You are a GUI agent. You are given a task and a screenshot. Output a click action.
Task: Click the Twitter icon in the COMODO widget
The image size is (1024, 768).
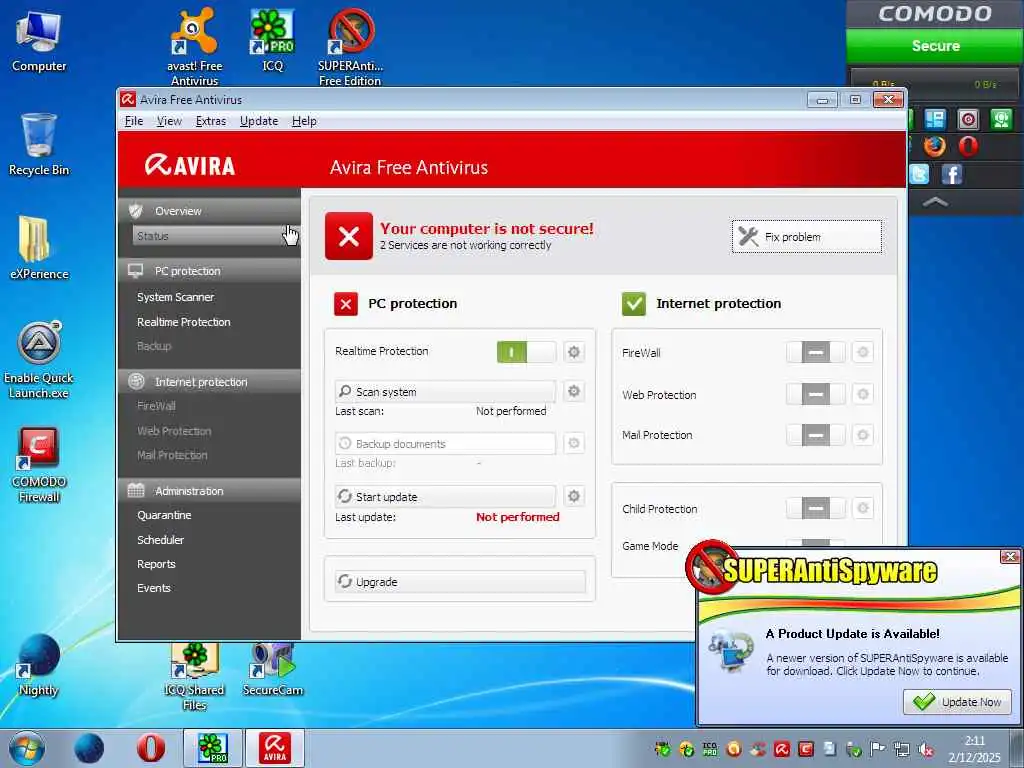coord(920,174)
